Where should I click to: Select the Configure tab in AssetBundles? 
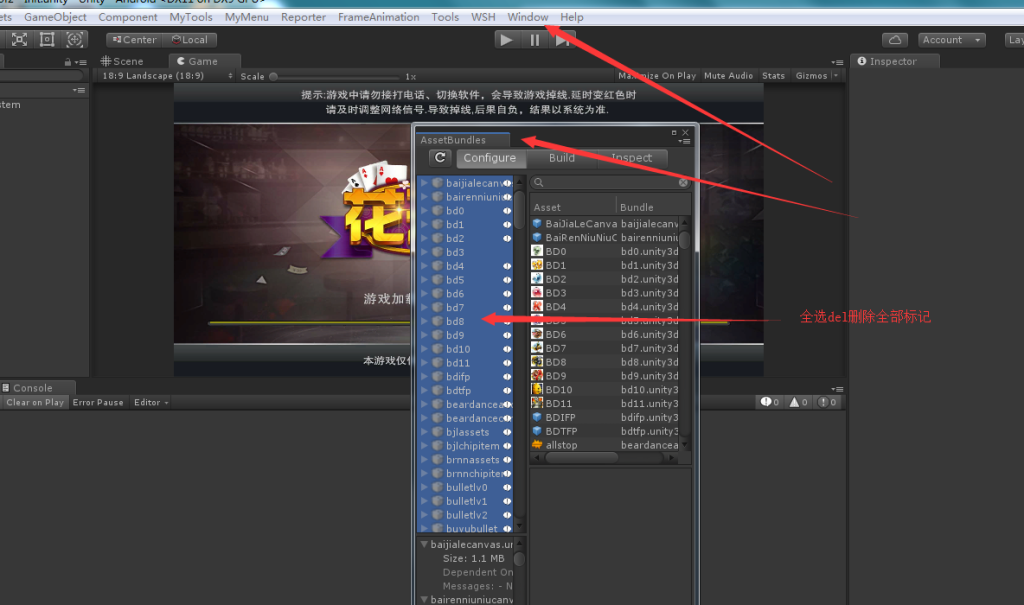click(x=490, y=157)
